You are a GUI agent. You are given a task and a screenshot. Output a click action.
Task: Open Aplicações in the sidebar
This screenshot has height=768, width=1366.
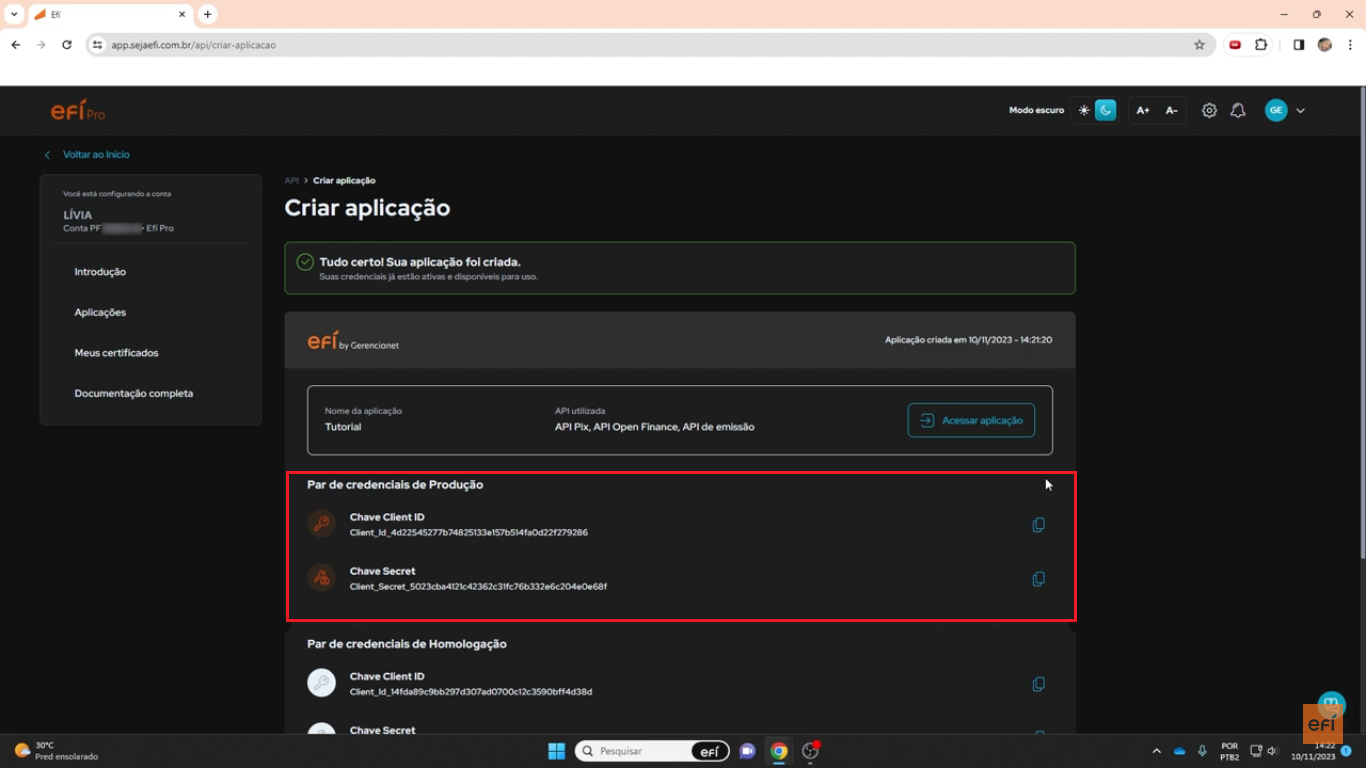coord(100,313)
